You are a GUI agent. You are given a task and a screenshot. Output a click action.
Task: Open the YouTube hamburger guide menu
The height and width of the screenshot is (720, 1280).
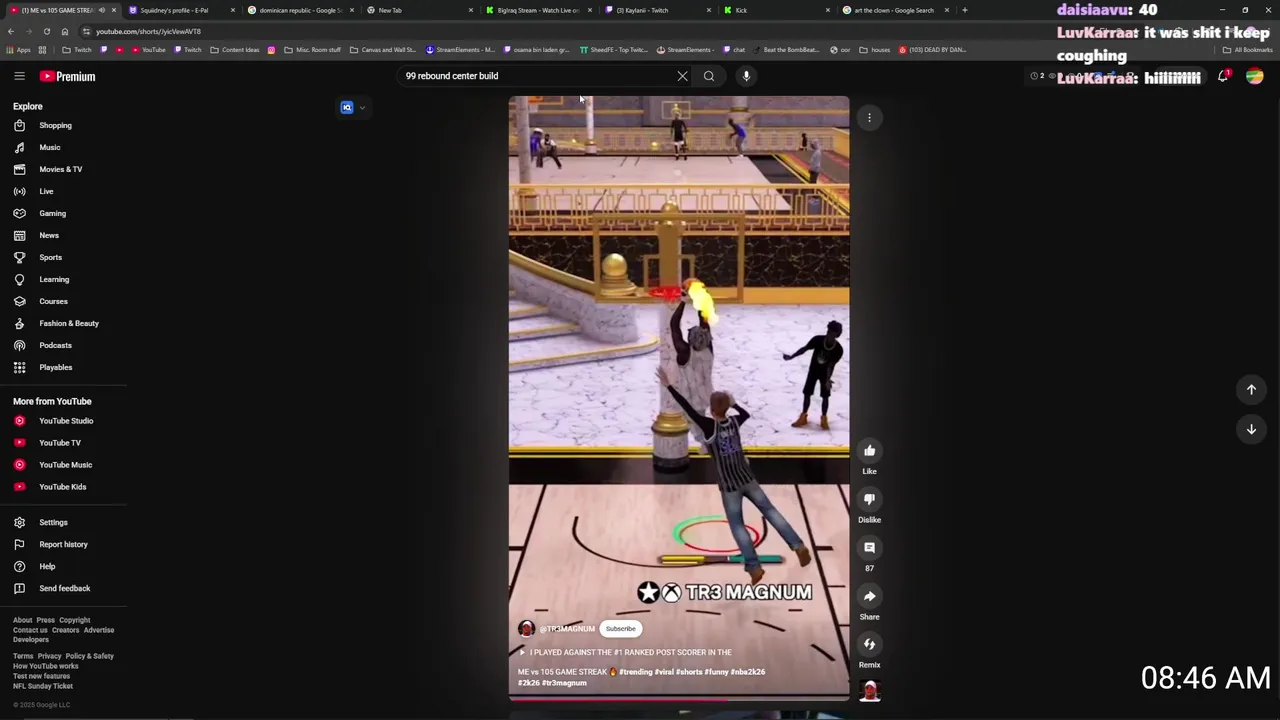tap(19, 76)
